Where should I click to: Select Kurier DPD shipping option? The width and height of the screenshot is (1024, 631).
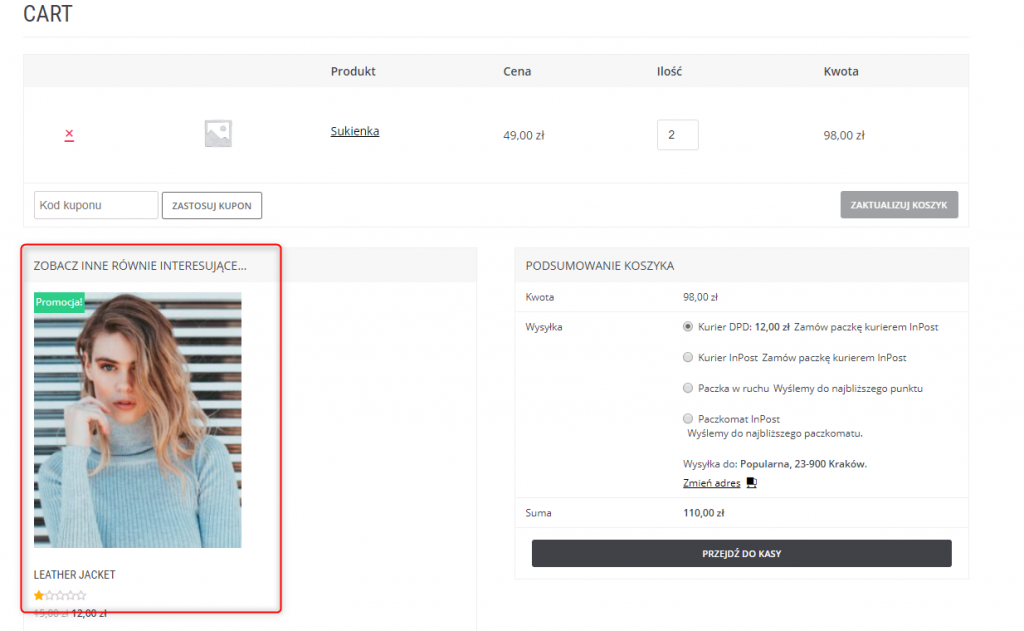pos(688,326)
